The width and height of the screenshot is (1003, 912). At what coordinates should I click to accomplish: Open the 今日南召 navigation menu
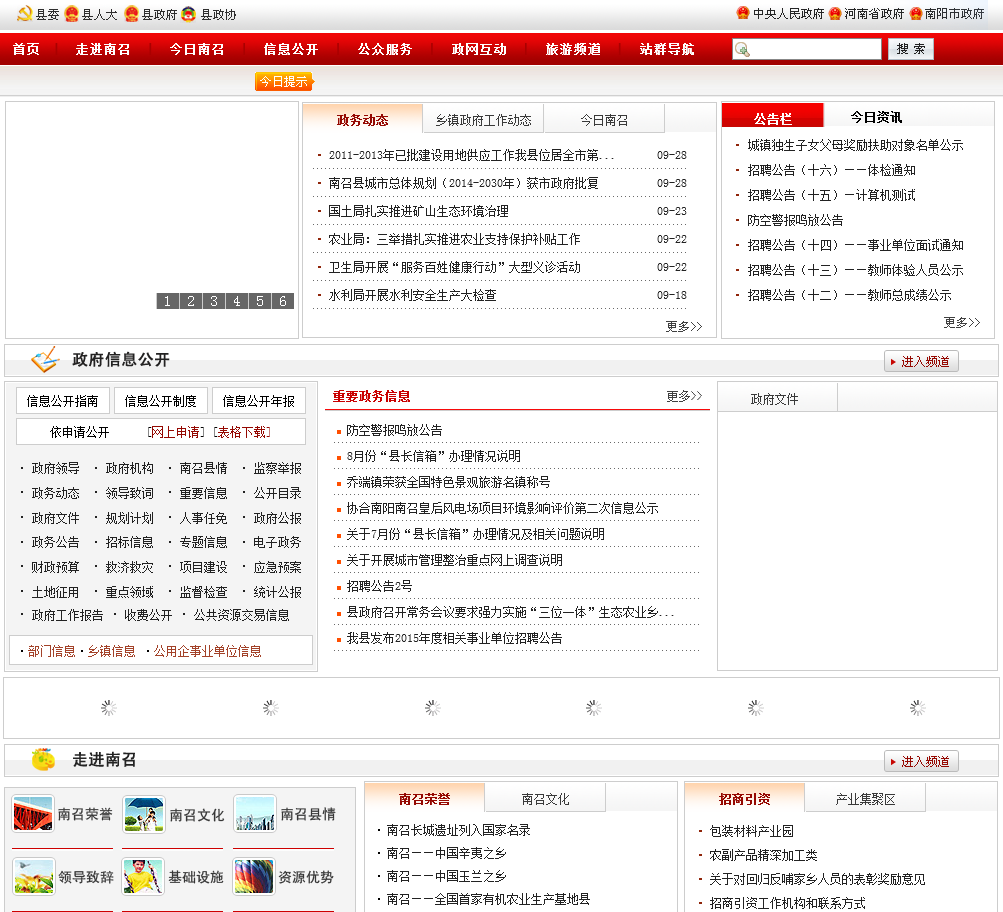click(x=197, y=49)
